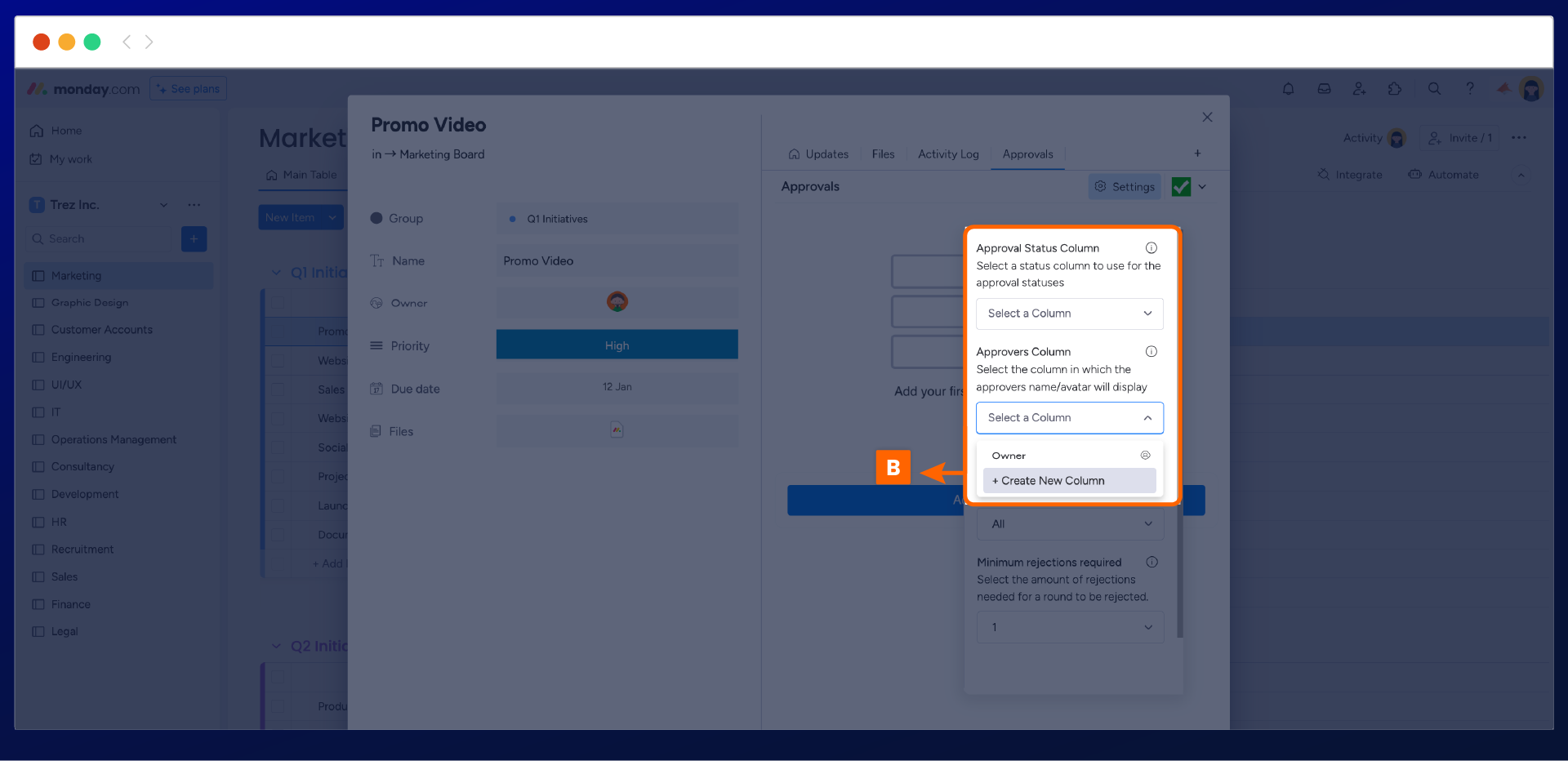The width and height of the screenshot is (1568, 761).
Task: Click the notifications bell icon
Action: tap(1288, 89)
